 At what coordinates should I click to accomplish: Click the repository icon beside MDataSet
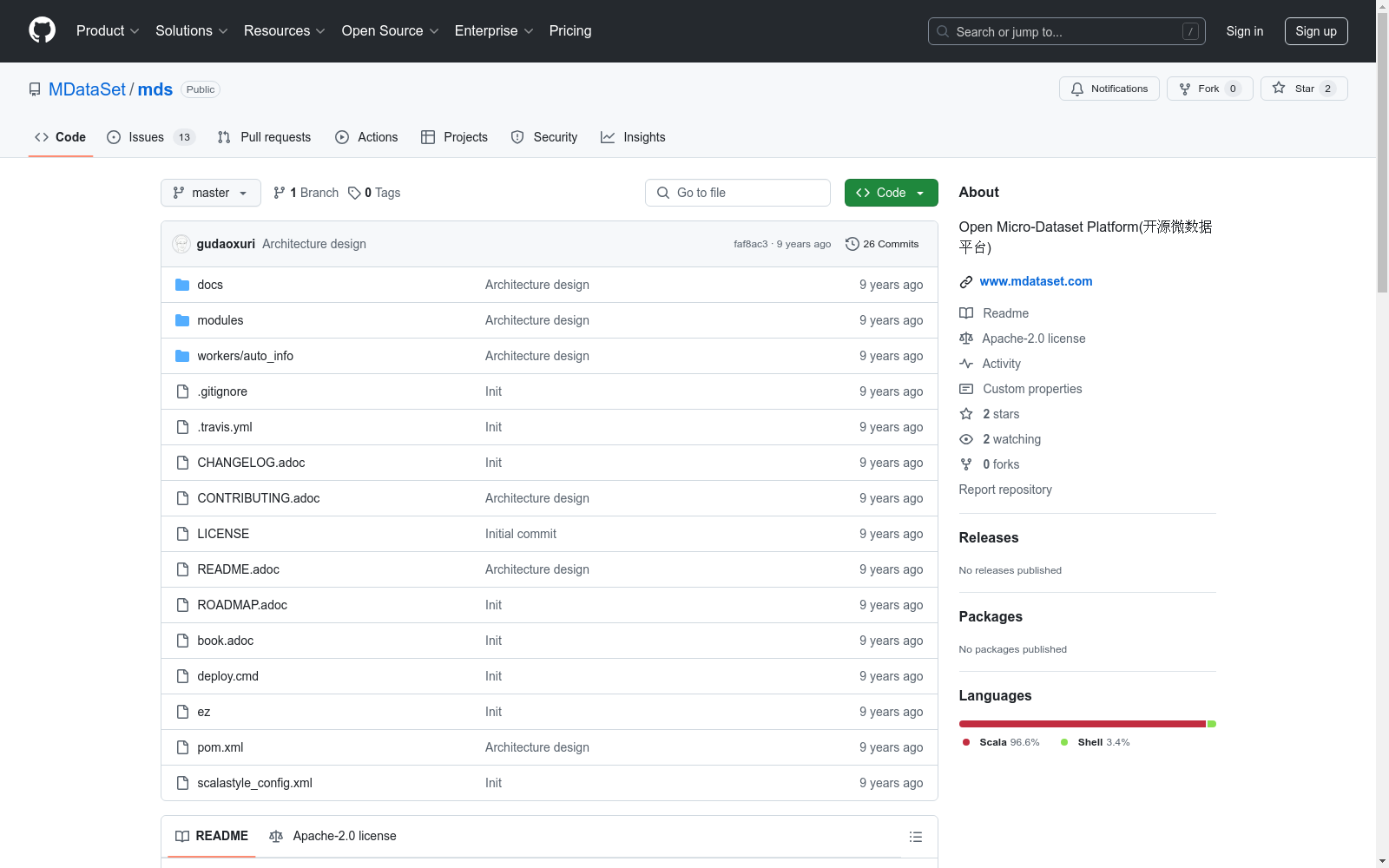[x=35, y=89]
